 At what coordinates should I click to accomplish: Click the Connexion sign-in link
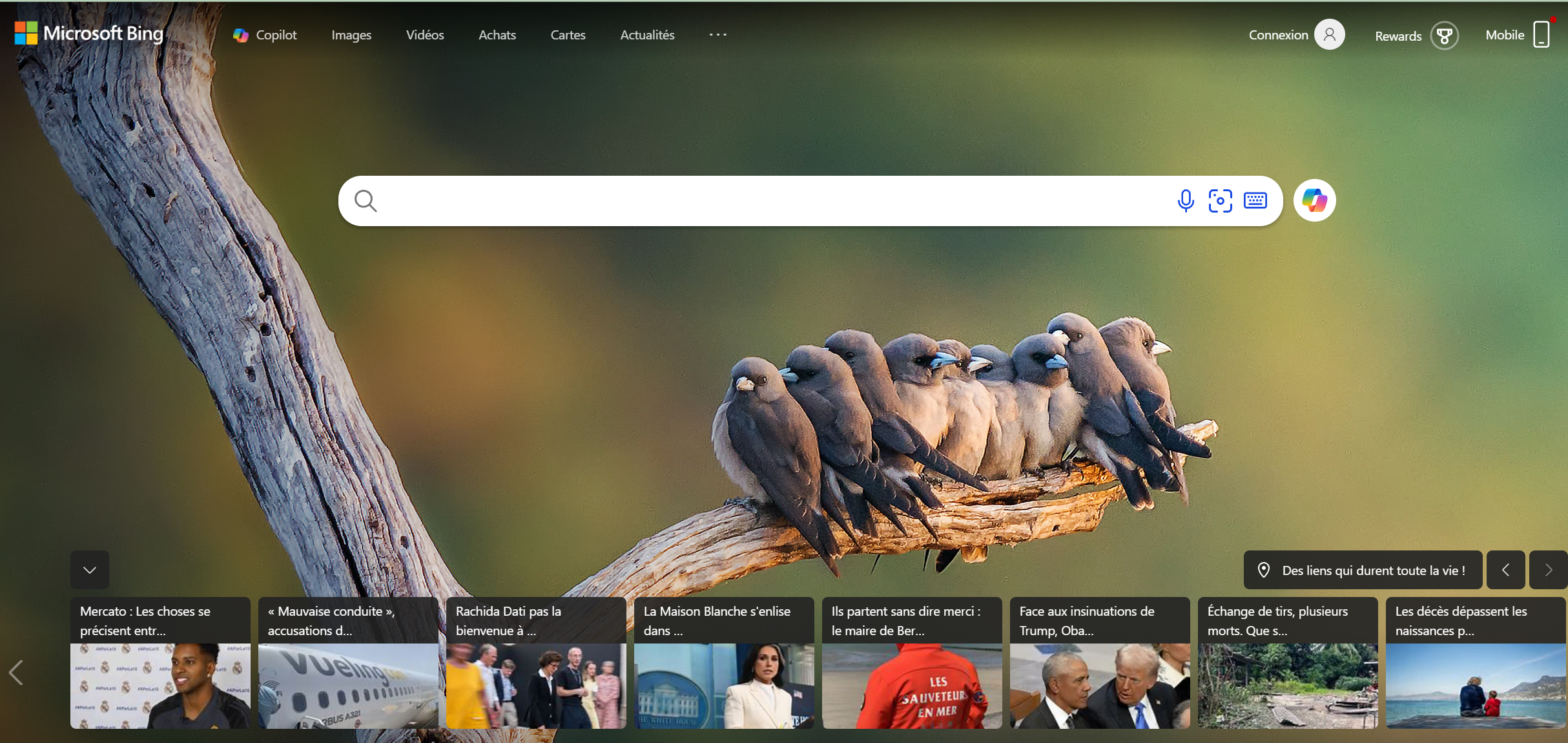point(1278,35)
